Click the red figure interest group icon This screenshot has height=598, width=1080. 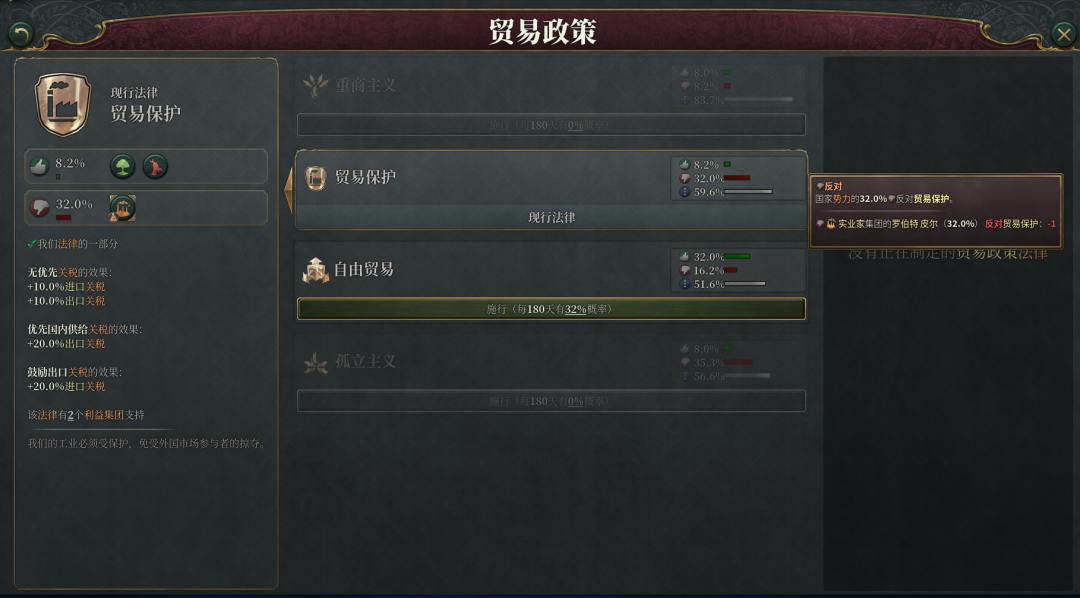(155, 167)
